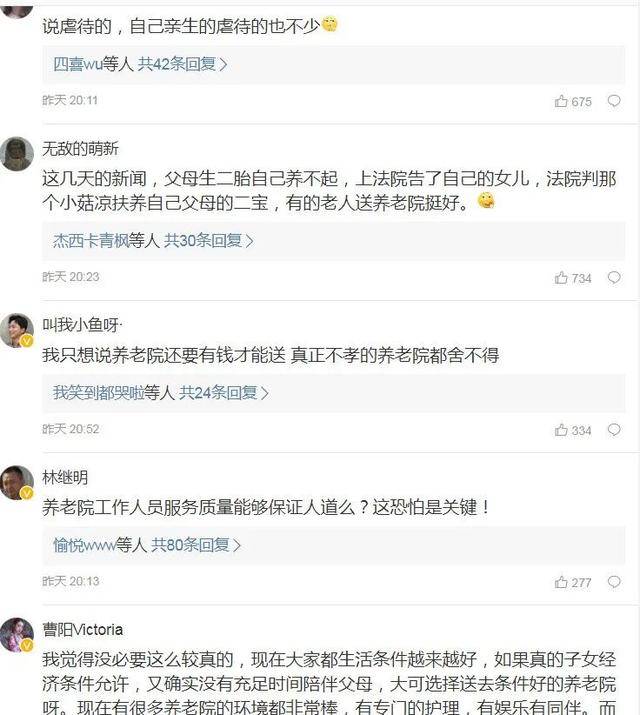This screenshot has width=640, height=715.
Task: Click timestamp 昨天 20:23
Action: pos(70,277)
